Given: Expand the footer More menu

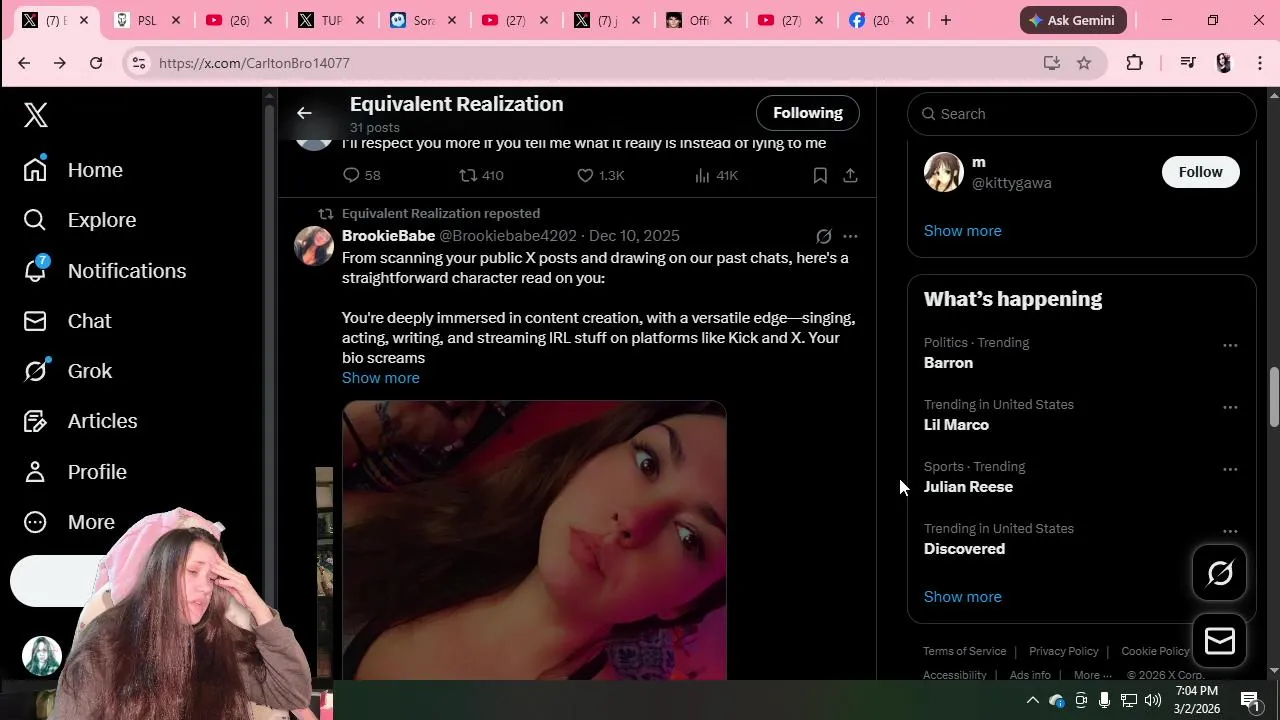Looking at the screenshot, I should point(1092,675).
